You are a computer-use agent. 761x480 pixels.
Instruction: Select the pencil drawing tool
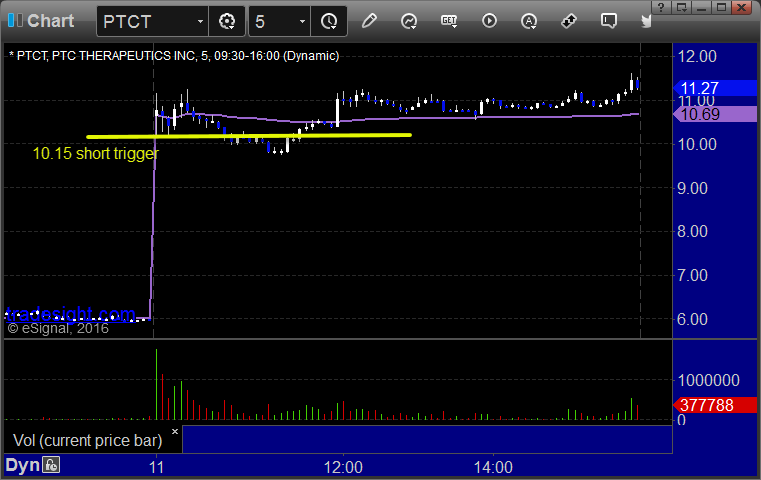pos(369,21)
